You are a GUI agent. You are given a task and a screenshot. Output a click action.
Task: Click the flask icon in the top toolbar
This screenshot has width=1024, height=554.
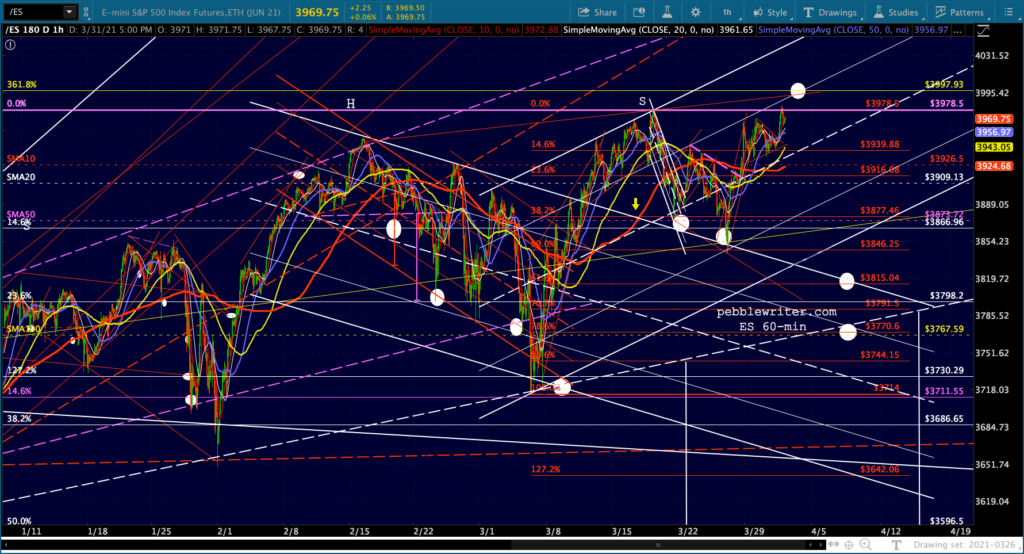pos(667,12)
